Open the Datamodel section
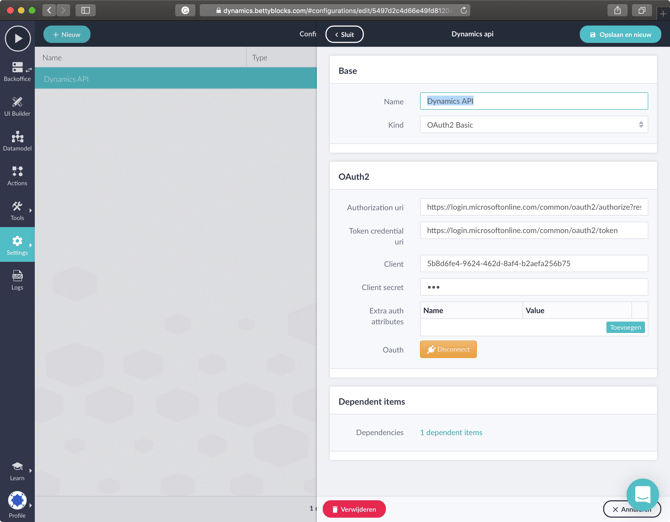 click(x=17, y=140)
